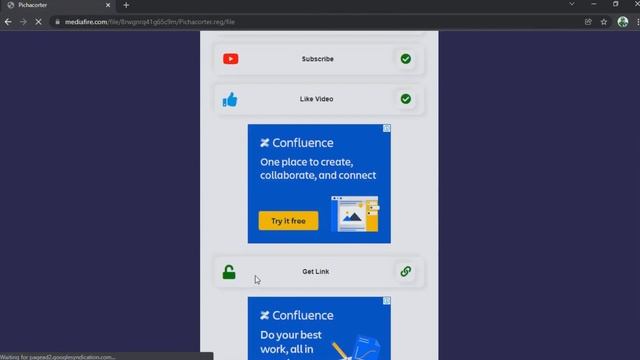
Task: Bookmark this page with the star icon
Action: (604, 22)
